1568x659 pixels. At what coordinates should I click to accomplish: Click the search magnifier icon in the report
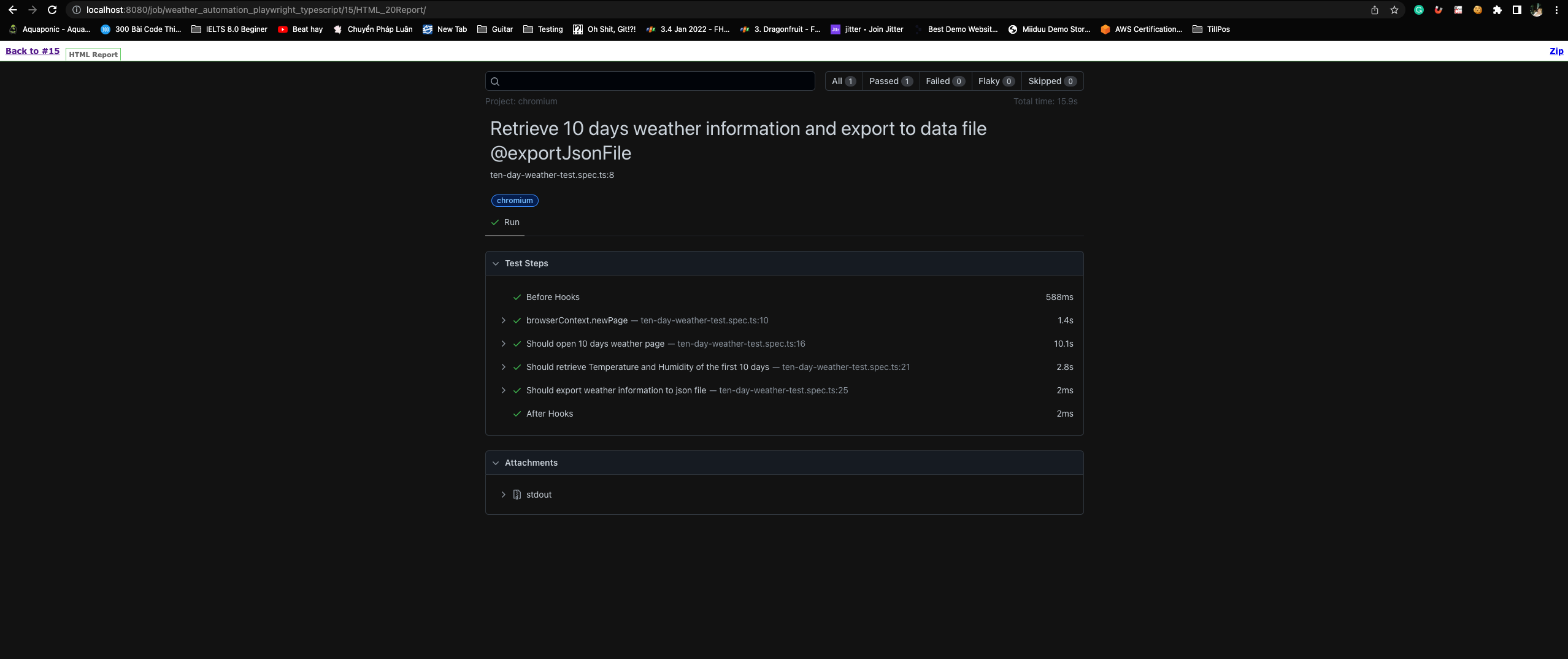(x=496, y=81)
